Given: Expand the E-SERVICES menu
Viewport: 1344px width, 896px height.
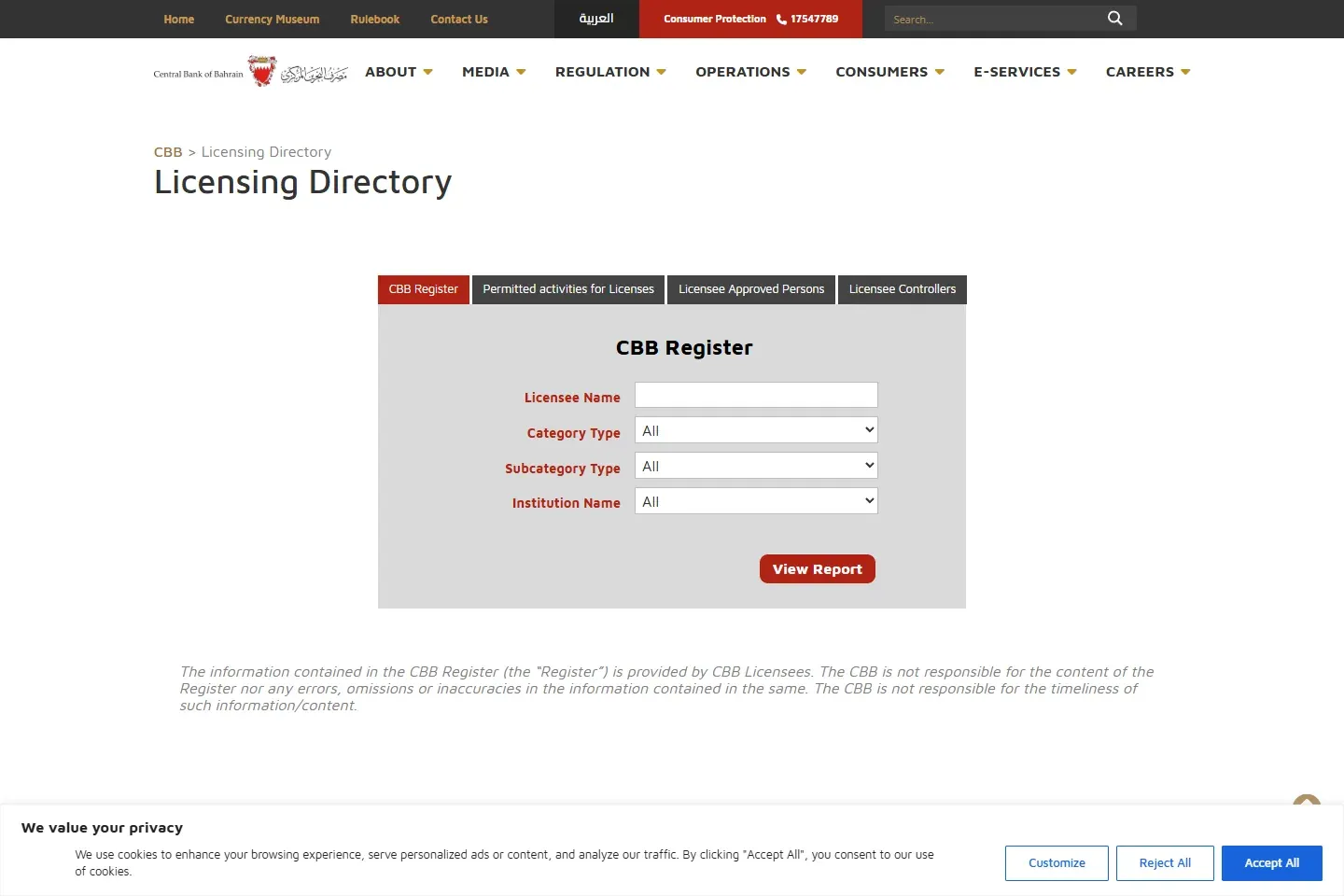Looking at the screenshot, I should [1025, 72].
